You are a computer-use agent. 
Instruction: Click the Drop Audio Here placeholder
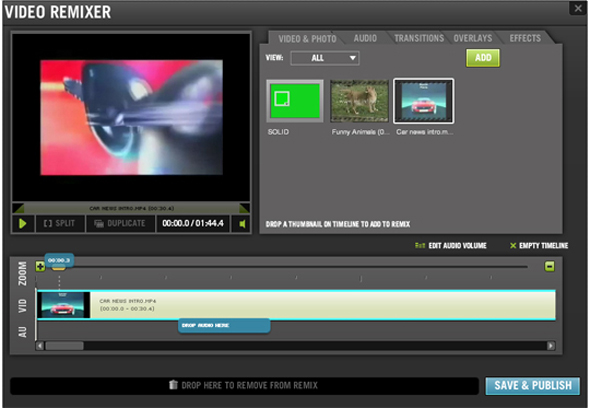(x=224, y=326)
